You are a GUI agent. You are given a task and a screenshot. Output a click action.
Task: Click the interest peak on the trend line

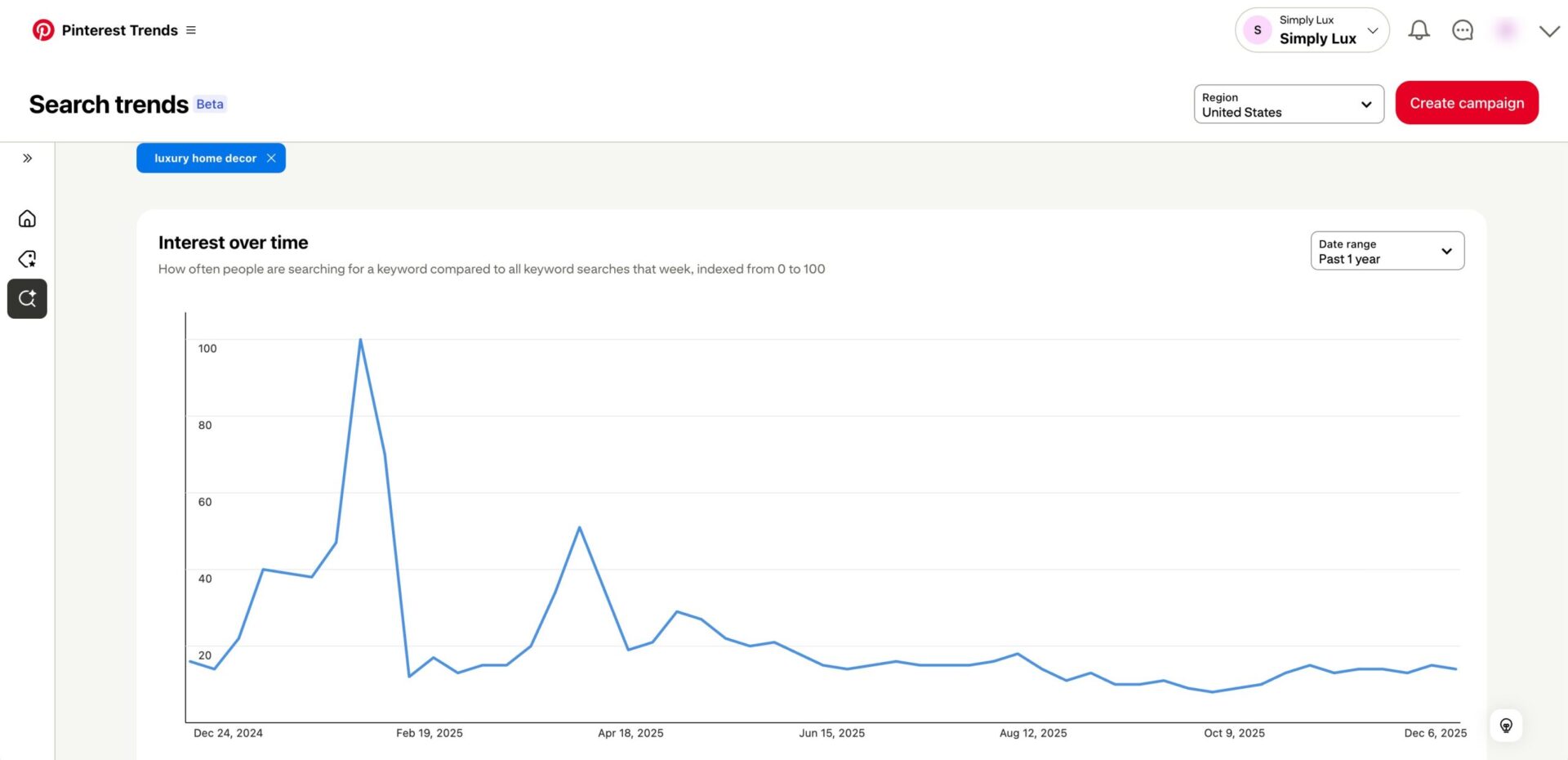[360, 340]
